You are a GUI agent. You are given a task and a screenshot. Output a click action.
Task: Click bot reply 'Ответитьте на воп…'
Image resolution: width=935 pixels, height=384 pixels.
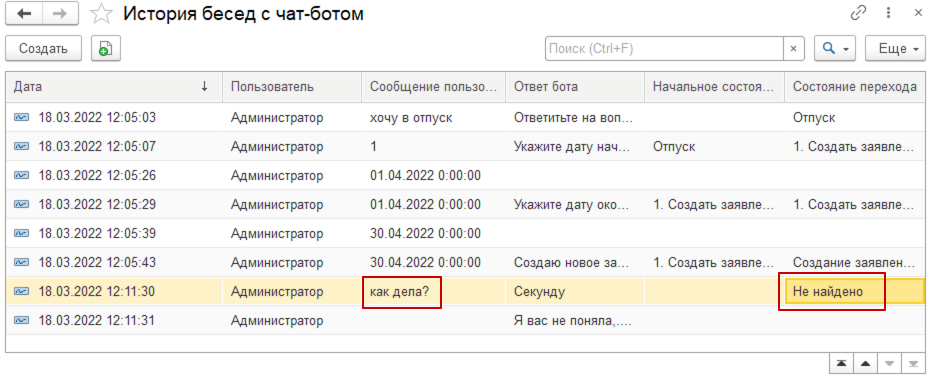573,117
